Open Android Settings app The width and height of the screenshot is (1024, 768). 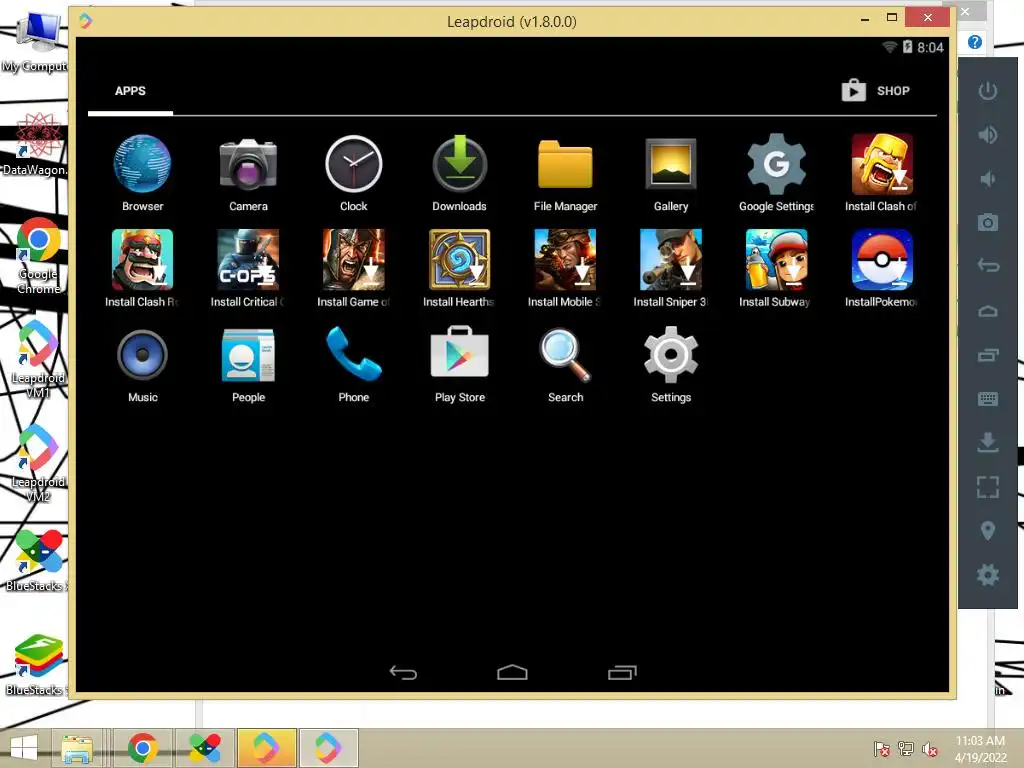pos(671,355)
